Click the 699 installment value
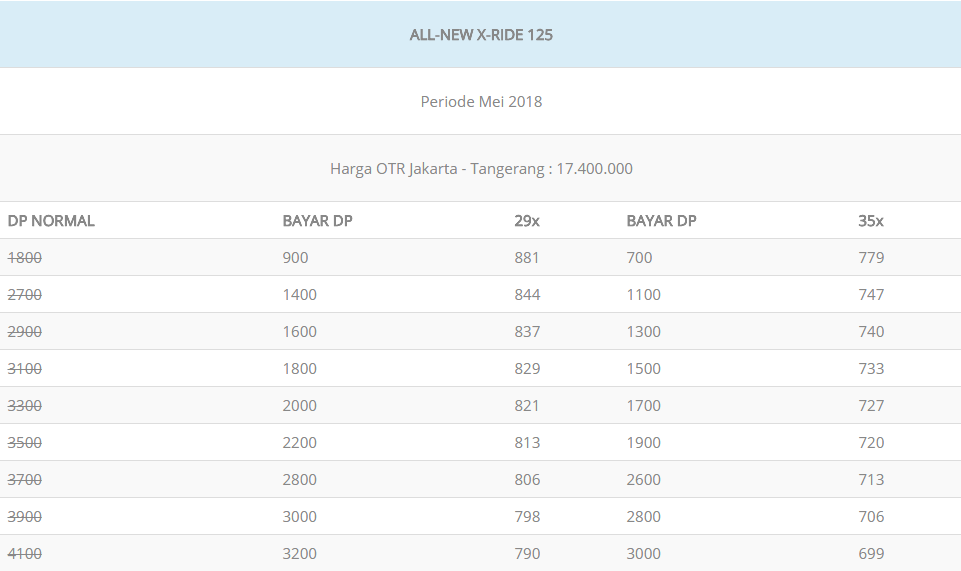Viewport: 961px width, 571px height. pos(871,554)
